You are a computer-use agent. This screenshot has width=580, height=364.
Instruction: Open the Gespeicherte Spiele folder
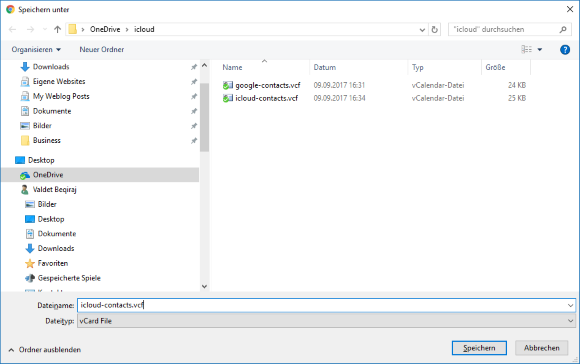69,278
